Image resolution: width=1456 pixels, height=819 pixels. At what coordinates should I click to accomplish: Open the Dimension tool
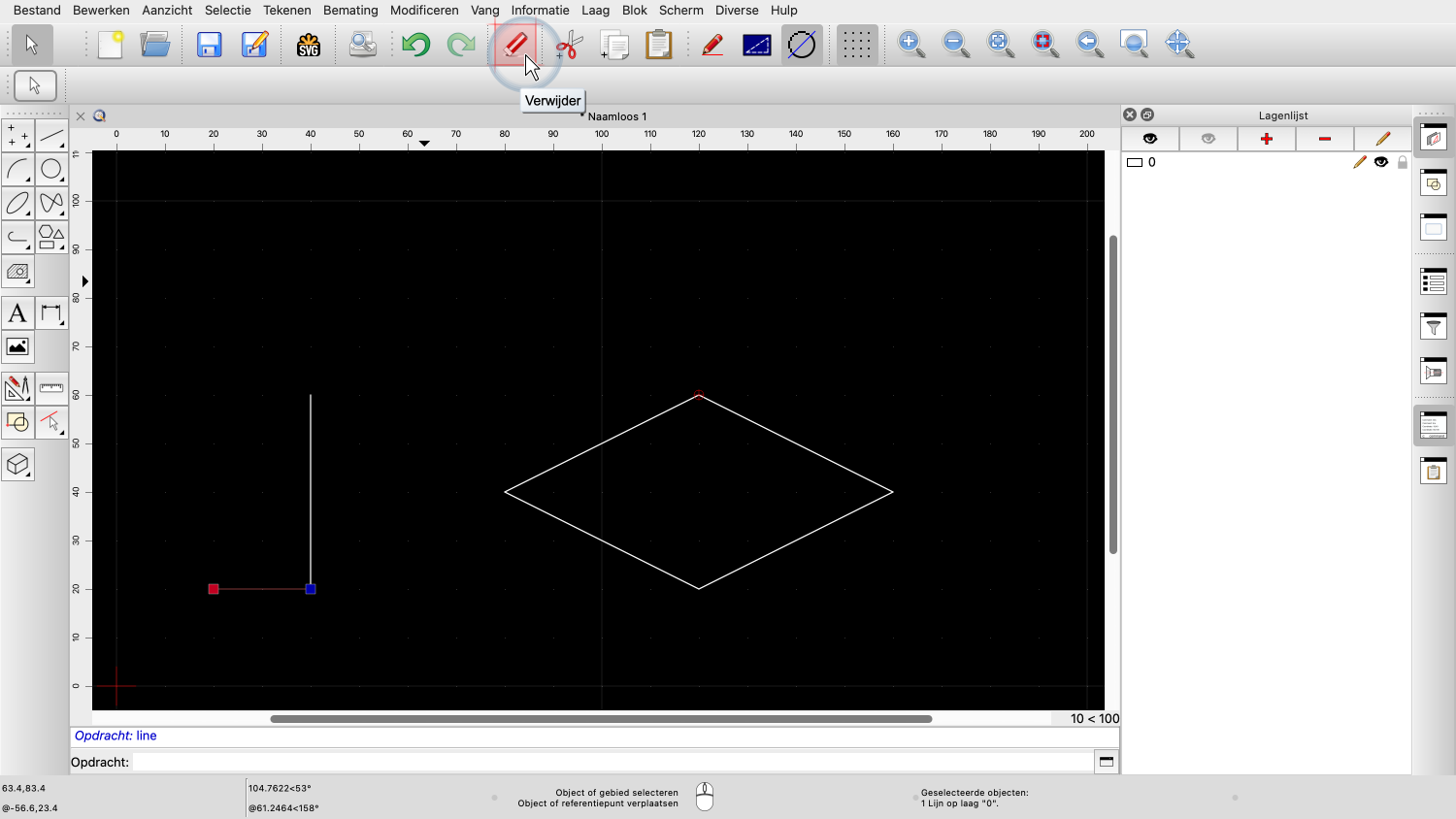click(x=52, y=312)
